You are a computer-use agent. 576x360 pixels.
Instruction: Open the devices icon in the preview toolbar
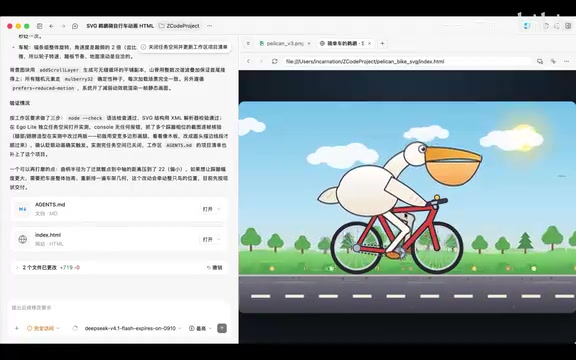point(540,61)
